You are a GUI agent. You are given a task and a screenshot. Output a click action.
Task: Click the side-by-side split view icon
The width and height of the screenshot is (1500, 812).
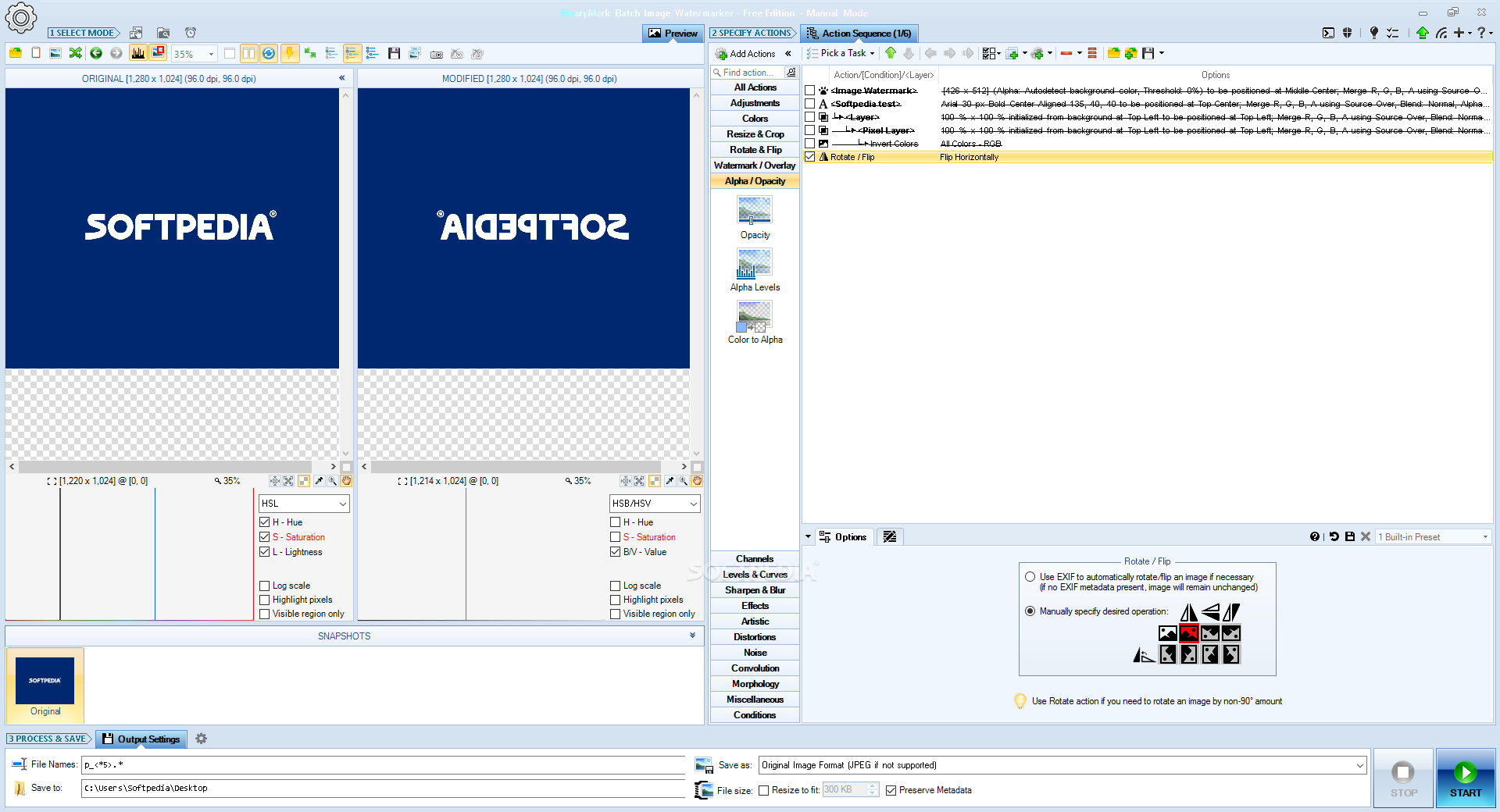pyautogui.click(x=248, y=53)
